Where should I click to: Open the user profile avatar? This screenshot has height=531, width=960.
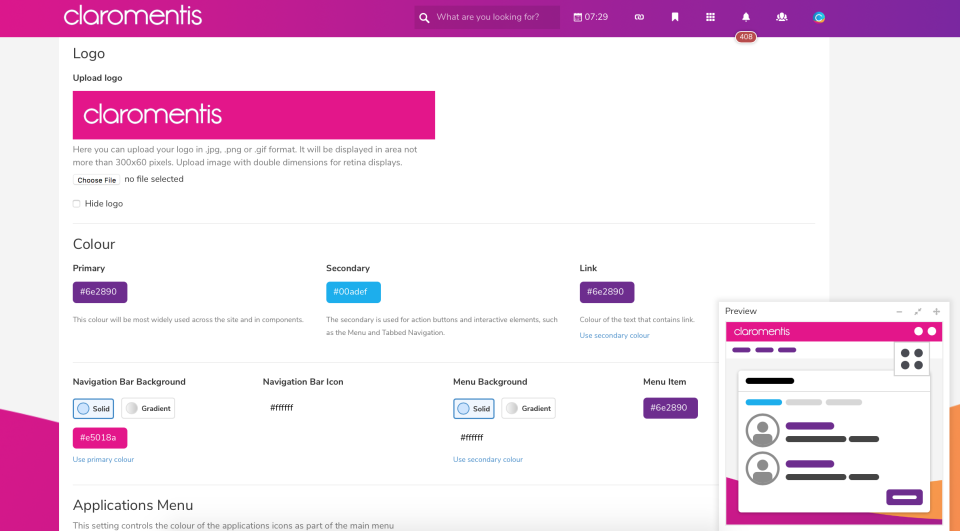819,17
